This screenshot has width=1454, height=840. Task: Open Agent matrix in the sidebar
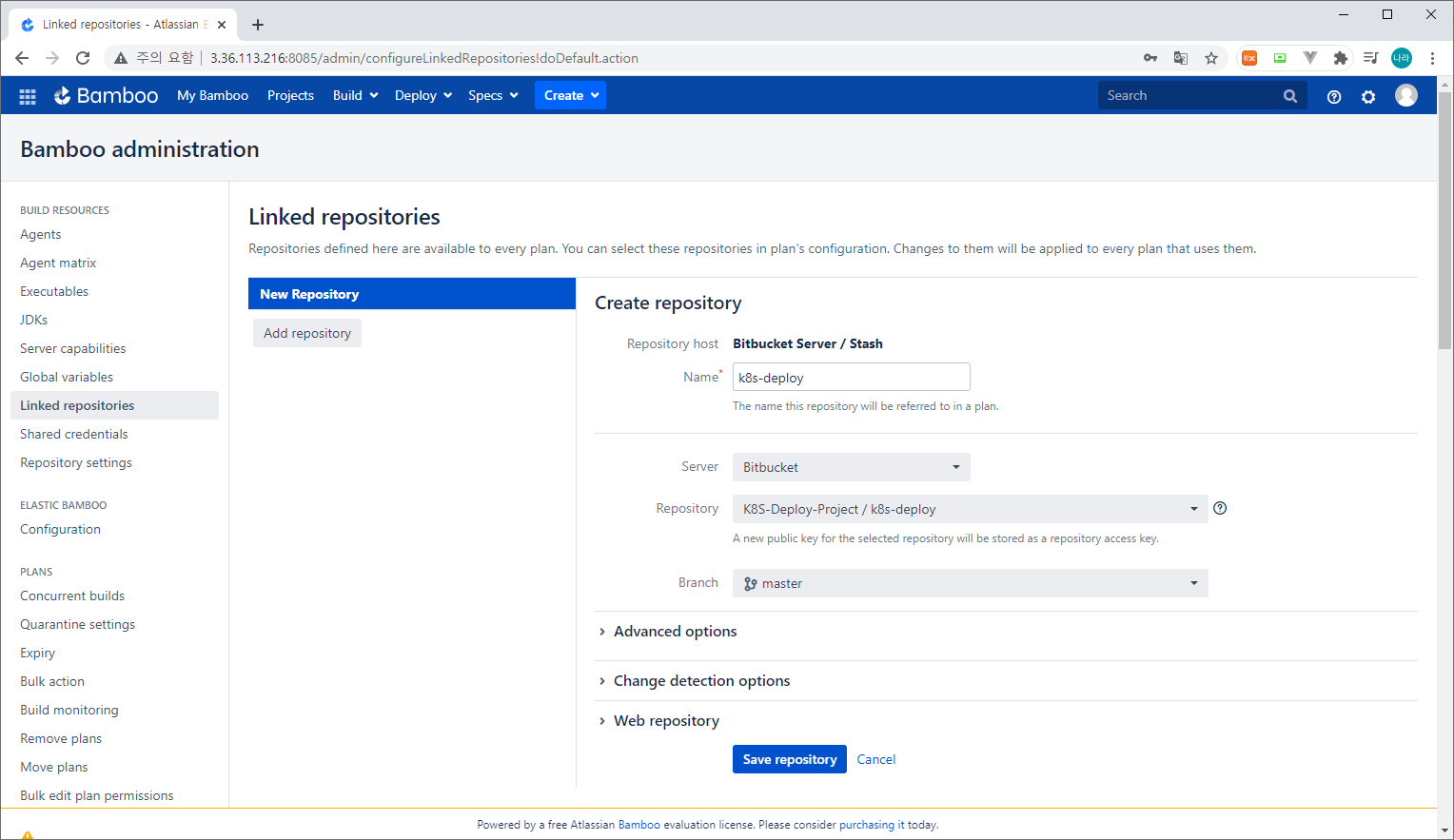pos(58,263)
